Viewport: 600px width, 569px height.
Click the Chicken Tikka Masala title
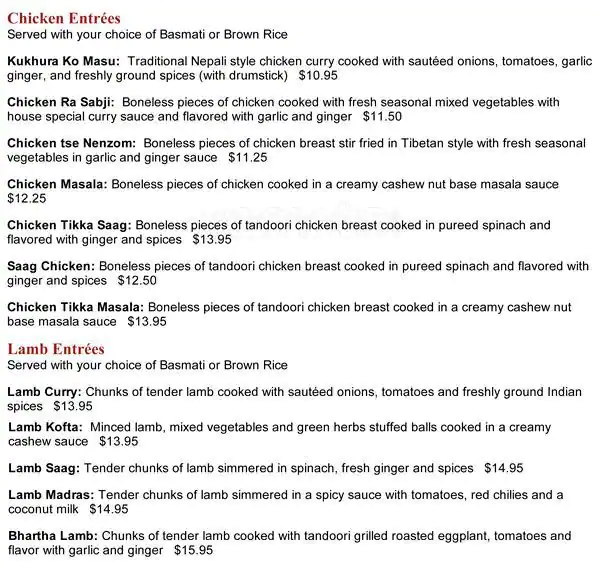pyautogui.click(x=75, y=307)
